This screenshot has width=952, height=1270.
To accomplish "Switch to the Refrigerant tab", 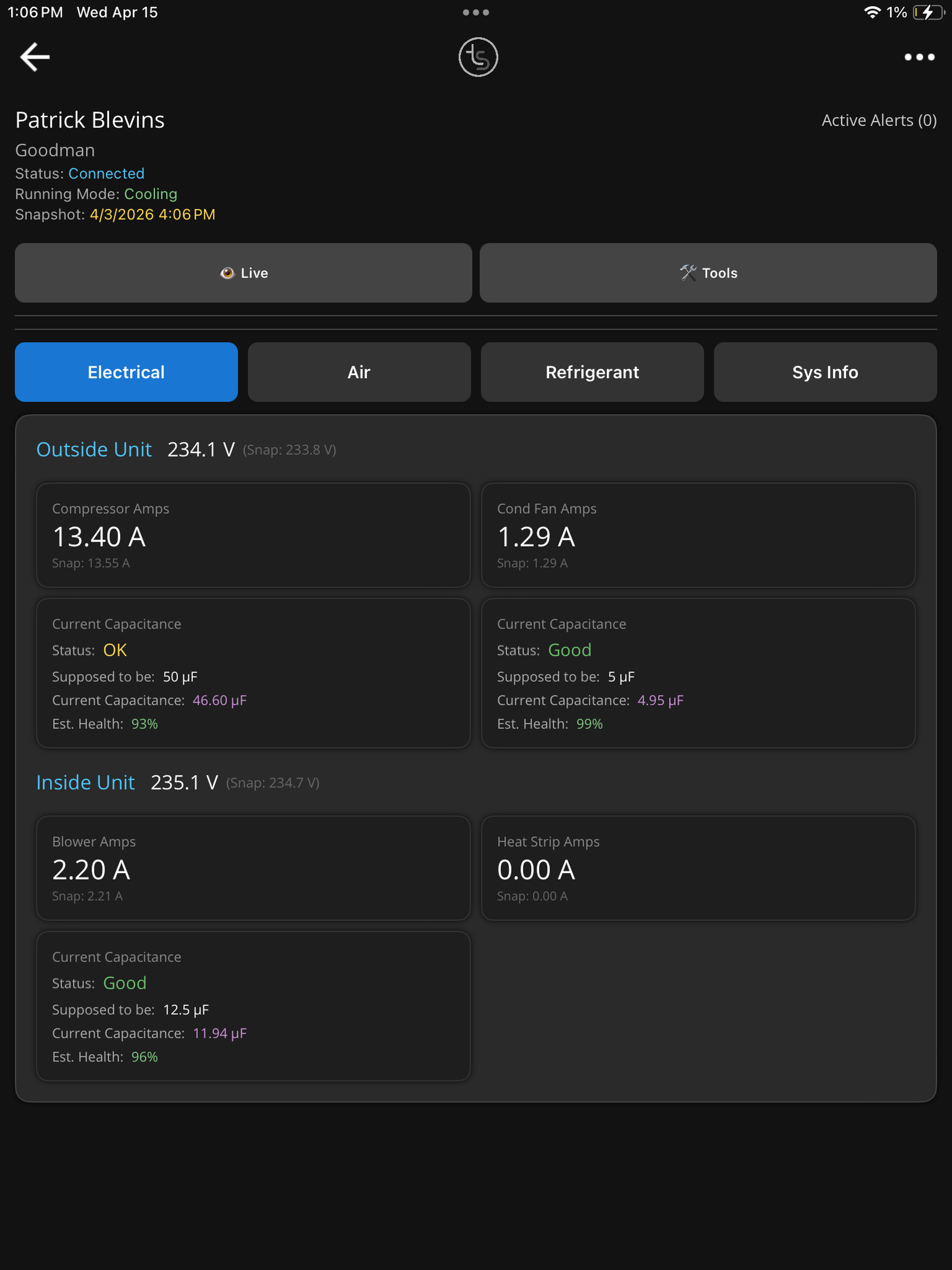I will [592, 372].
